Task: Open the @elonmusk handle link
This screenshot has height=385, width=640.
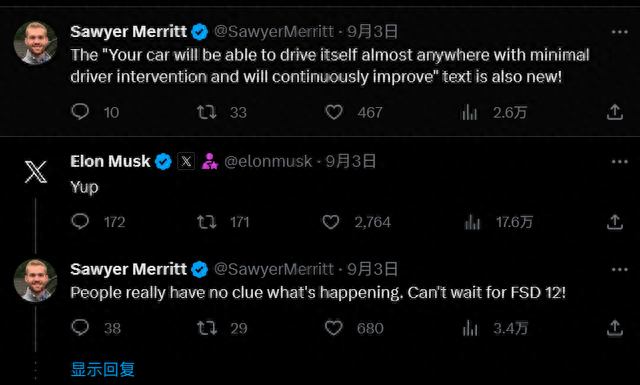Action: pyautogui.click(x=268, y=162)
